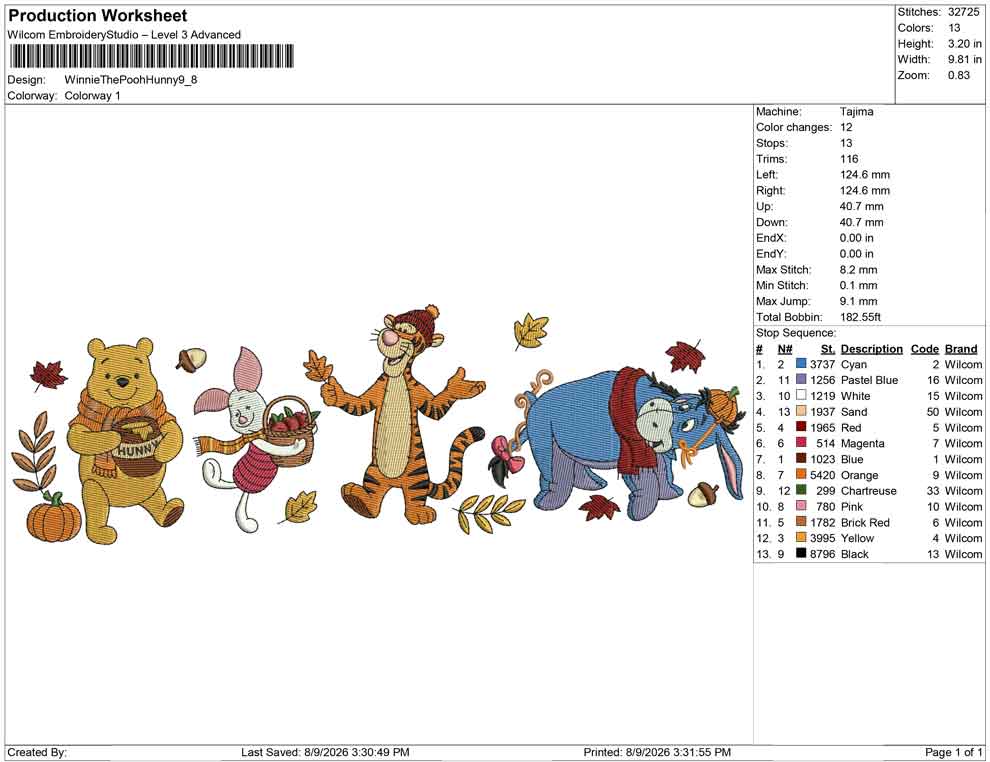Click the 'Last Saved: 8/9/2026 3:30:49 PM' text
Viewport: 990px width, 762px height.
click(x=325, y=752)
